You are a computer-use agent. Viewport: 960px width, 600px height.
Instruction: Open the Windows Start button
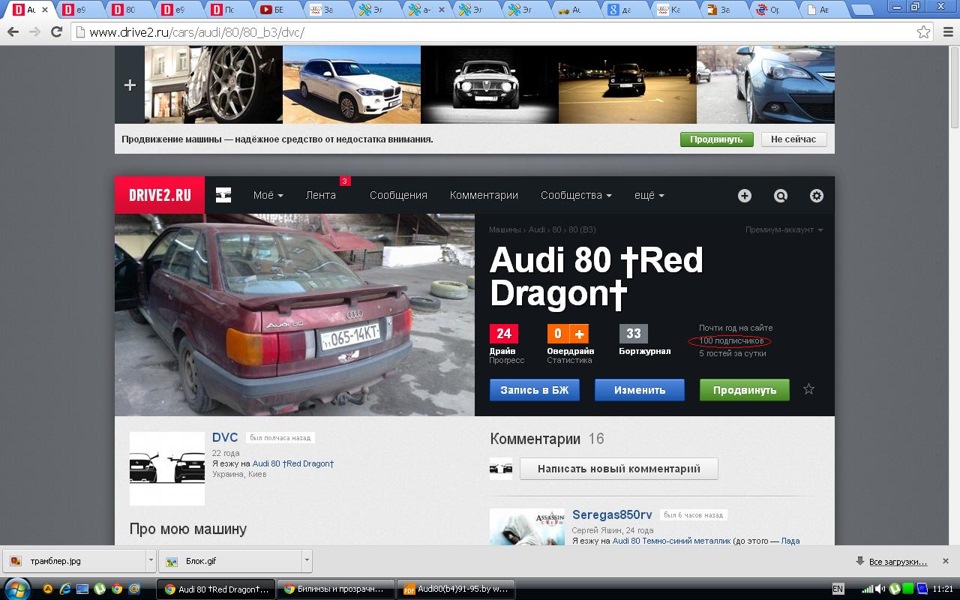17,589
